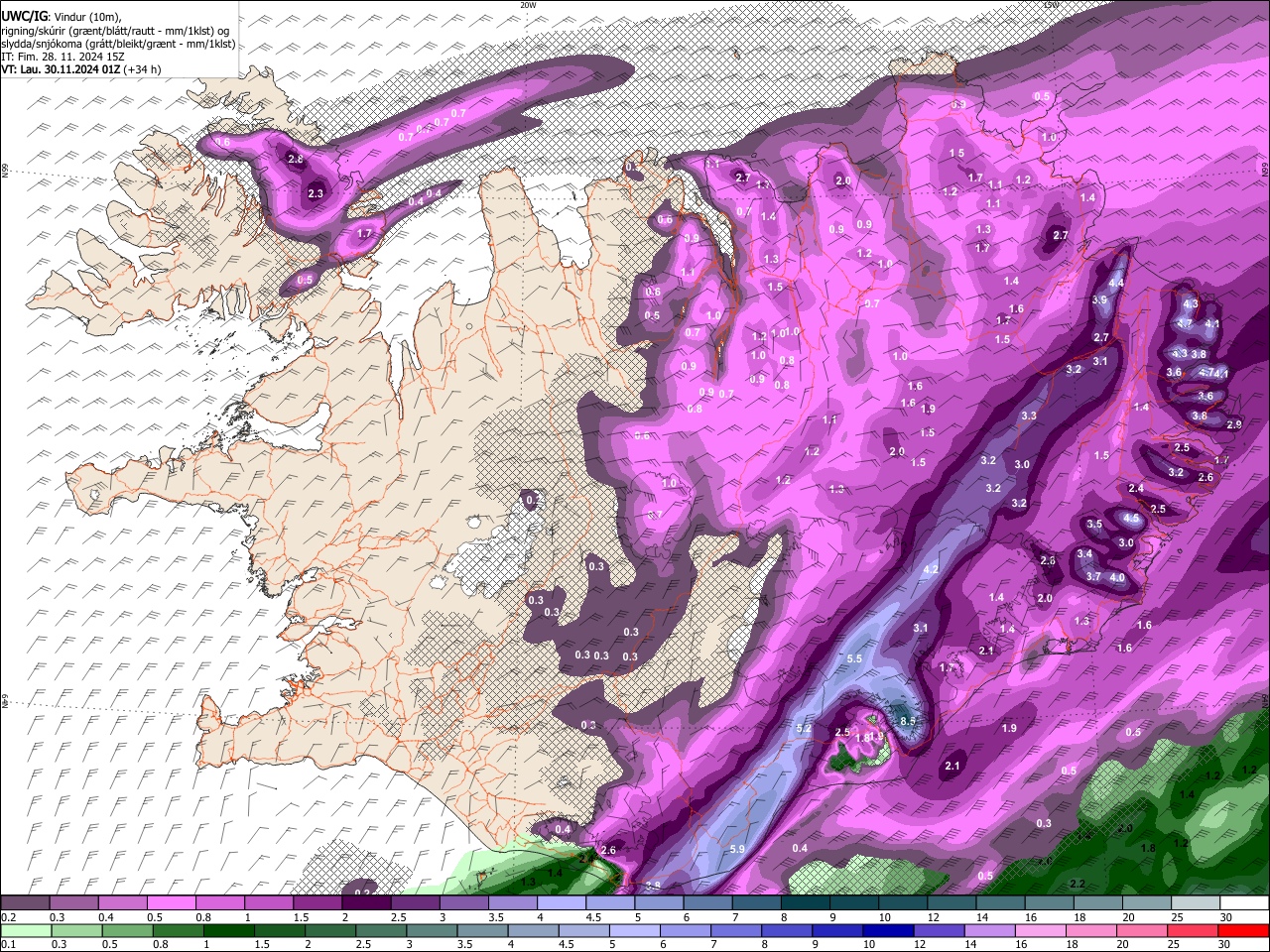Click the 4.2 precipitation value
This screenshot has width=1270, height=952.
click(x=931, y=569)
